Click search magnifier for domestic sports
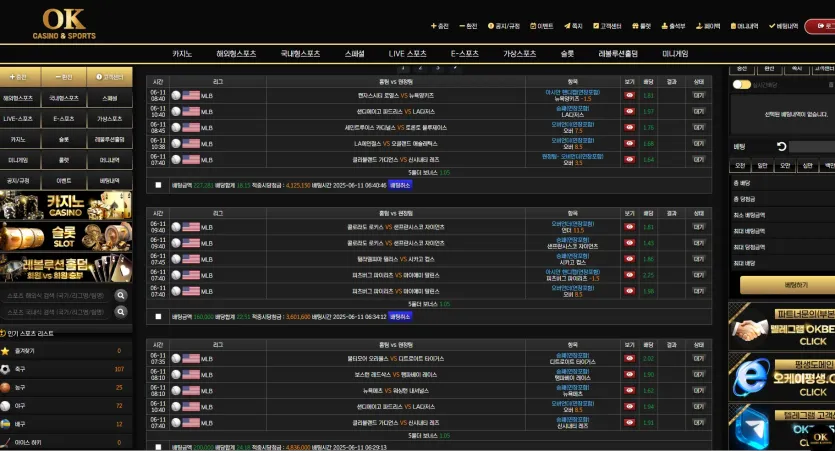 click(x=121, y=312)
